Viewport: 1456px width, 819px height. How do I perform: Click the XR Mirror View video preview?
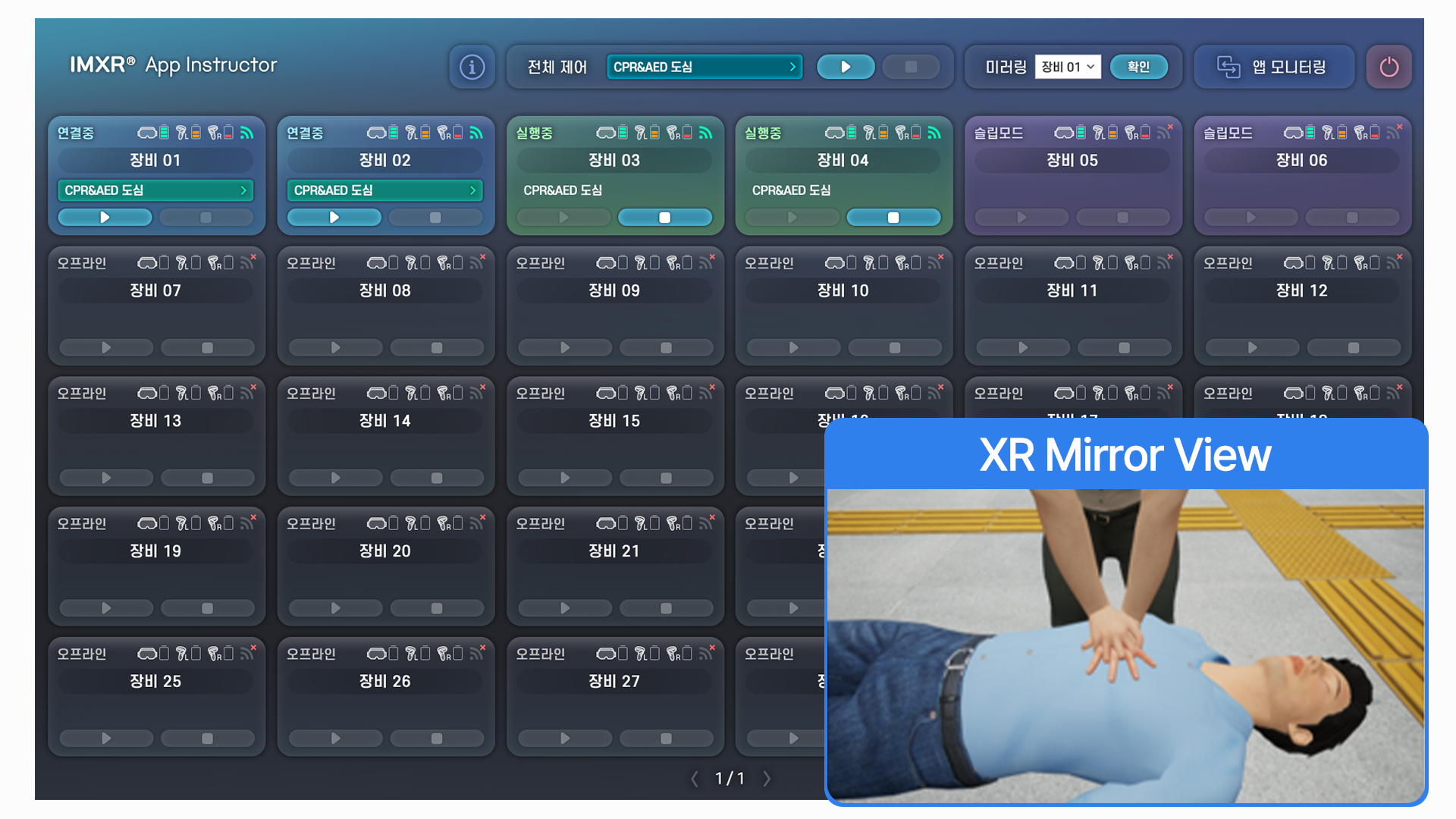(1125, 645)
